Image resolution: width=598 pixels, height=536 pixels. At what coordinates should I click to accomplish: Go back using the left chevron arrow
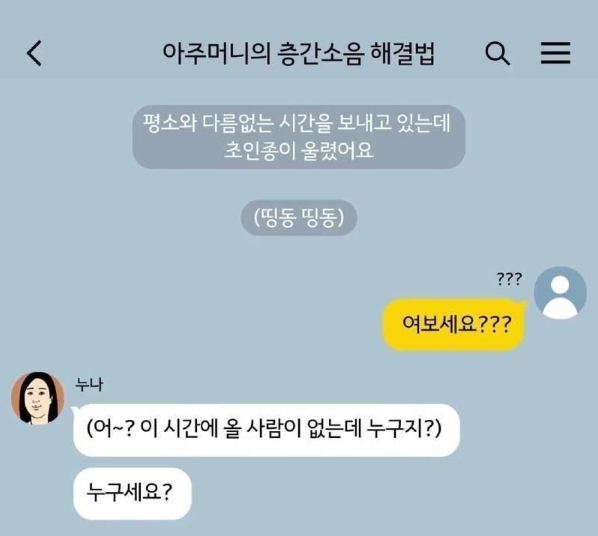click(34, 53)
